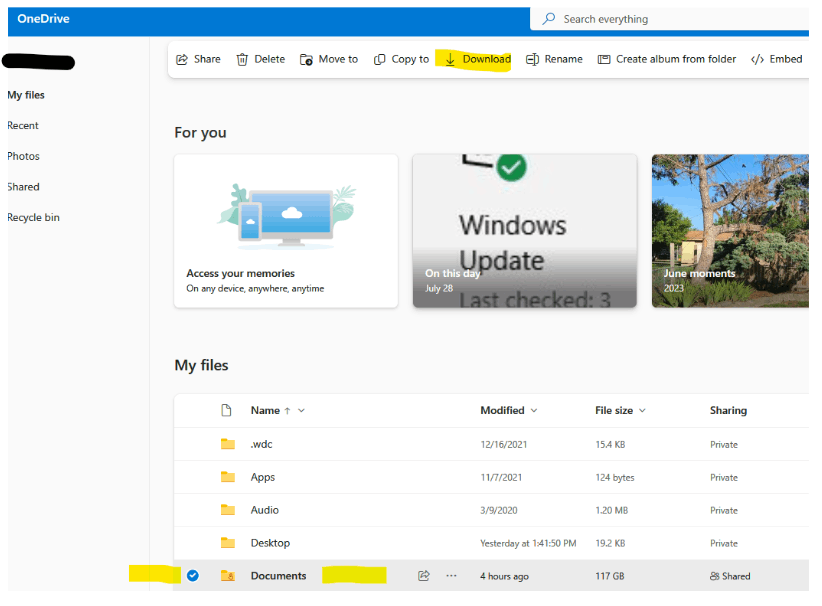The width and height of the screenshot is (822, 606).
Task: Click Private sharing status for Audio
Action: click(x=724, y=511)
